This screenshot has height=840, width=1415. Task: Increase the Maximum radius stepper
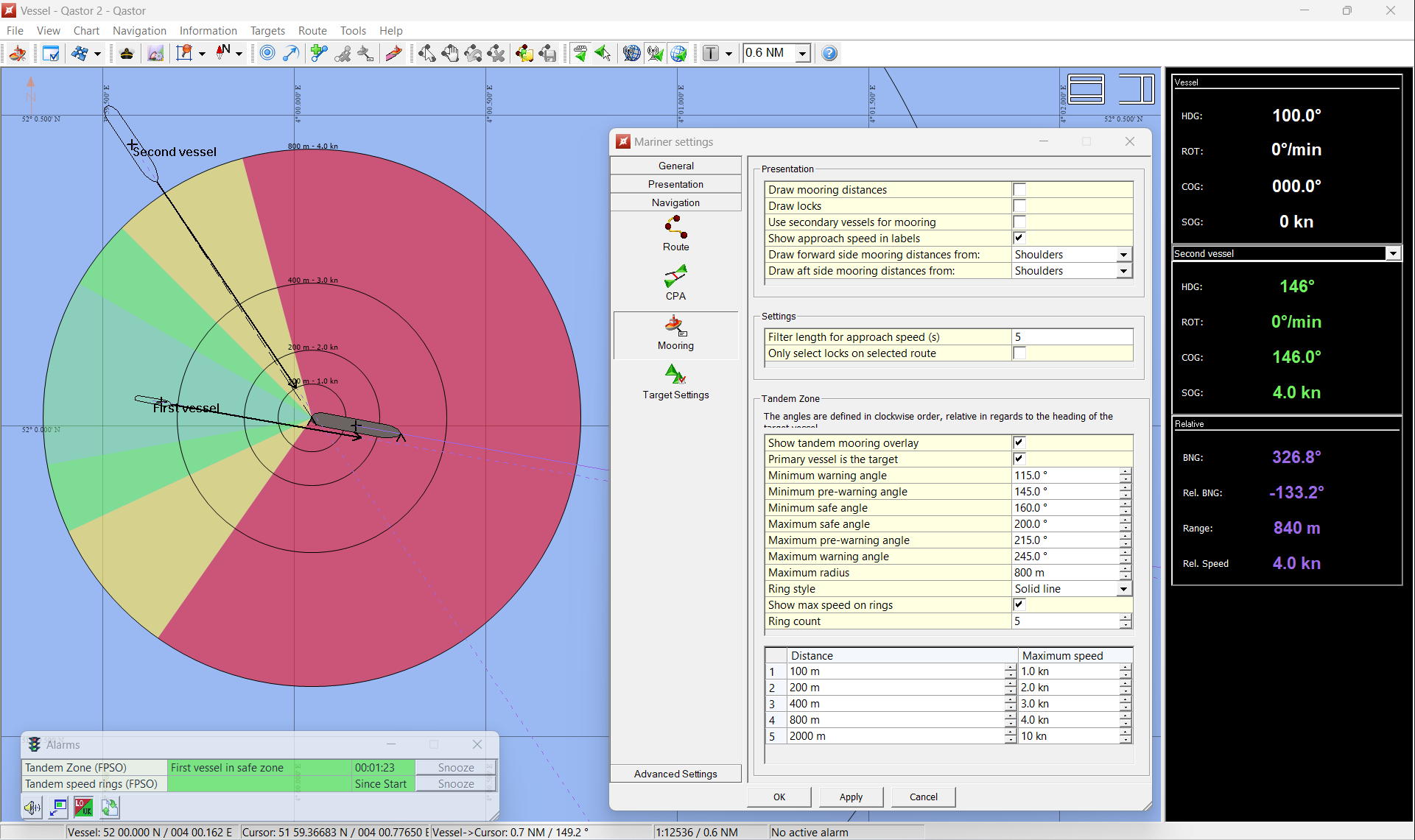tap(1126, 569)
